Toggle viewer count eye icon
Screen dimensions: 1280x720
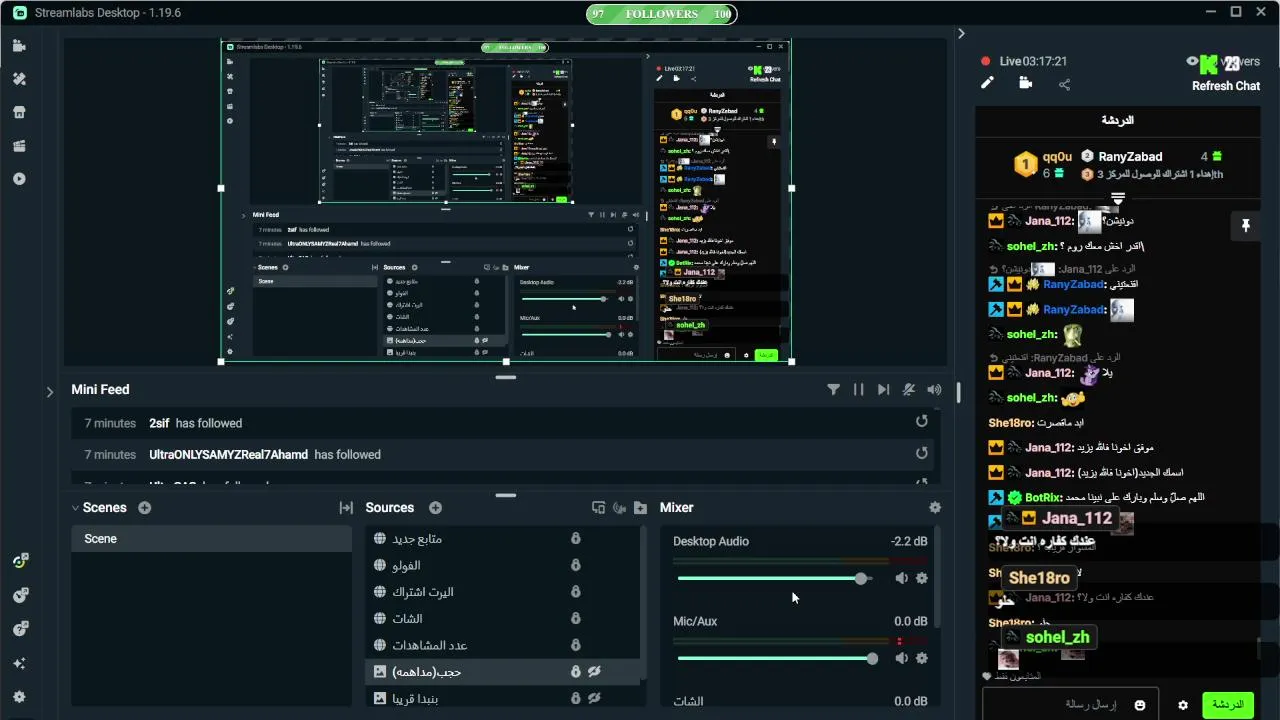pyautogui.click(x=1191, y=61)
